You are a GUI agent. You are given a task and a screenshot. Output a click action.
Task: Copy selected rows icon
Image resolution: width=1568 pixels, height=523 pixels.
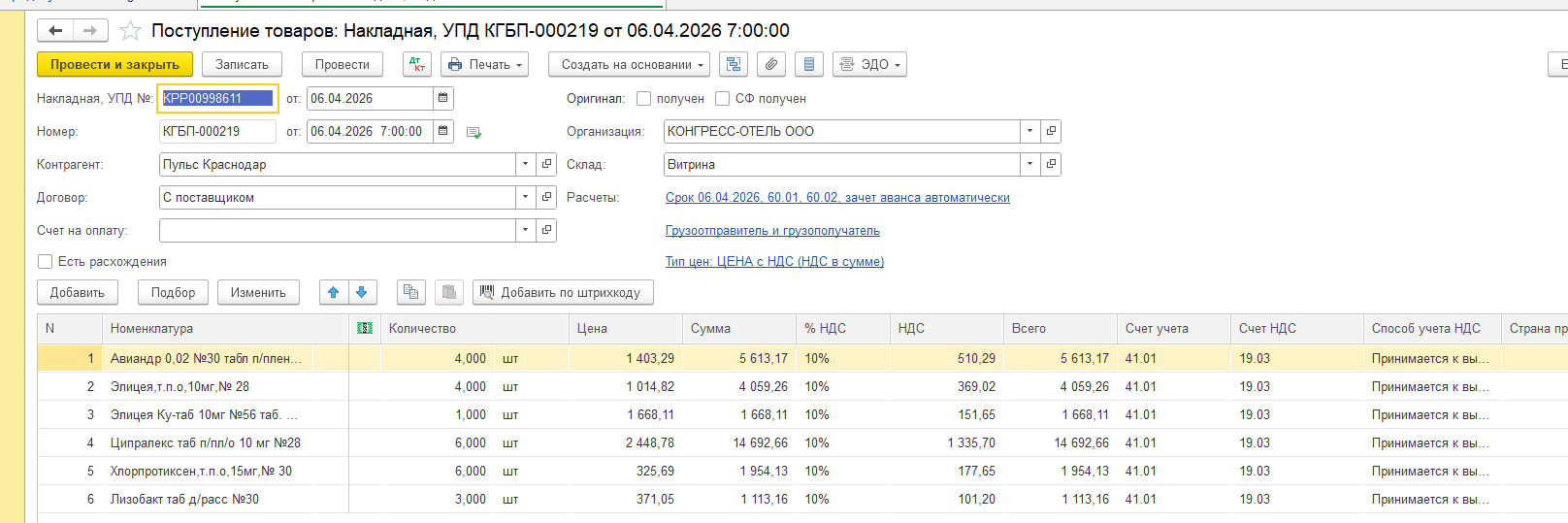click(410, 292)
